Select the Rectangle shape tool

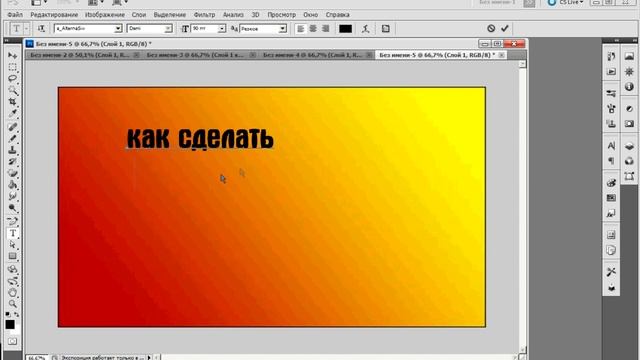[x=13, y=256]
